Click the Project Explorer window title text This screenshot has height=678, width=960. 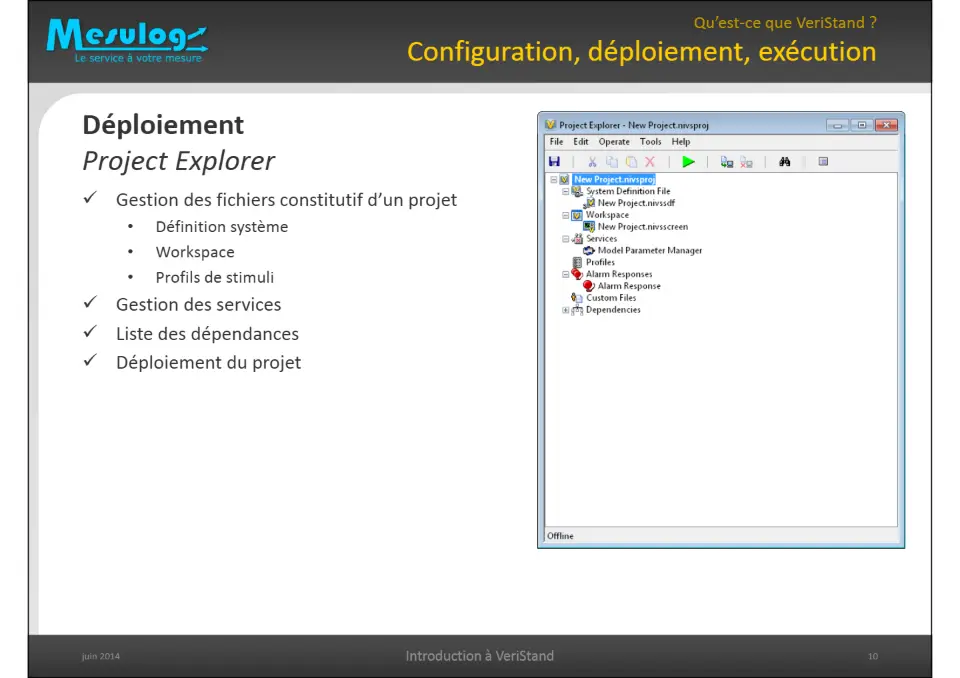click(x=634, y=125)
